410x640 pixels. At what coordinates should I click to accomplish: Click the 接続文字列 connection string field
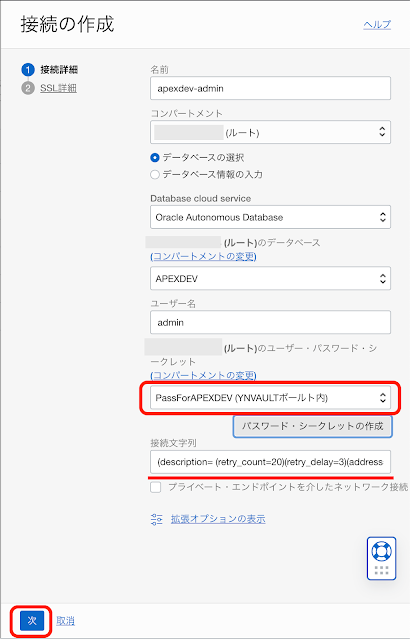click(x=270, y=462)
